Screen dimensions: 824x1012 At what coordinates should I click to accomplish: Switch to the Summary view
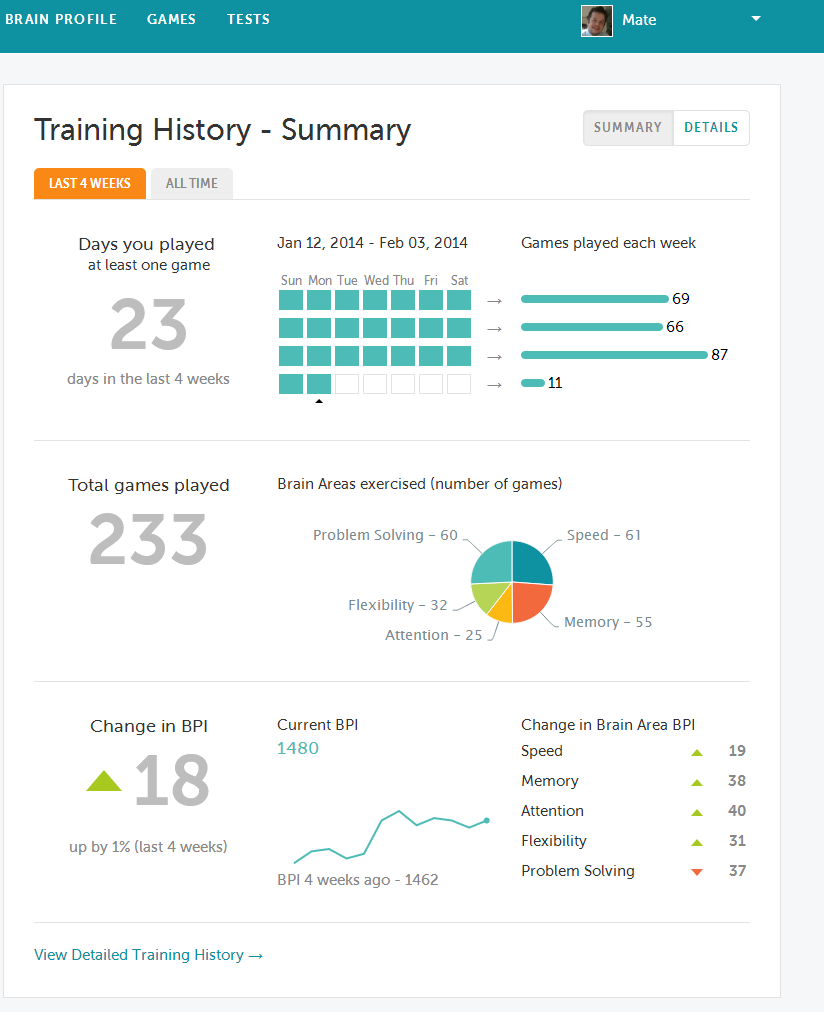tap(628, 128)
